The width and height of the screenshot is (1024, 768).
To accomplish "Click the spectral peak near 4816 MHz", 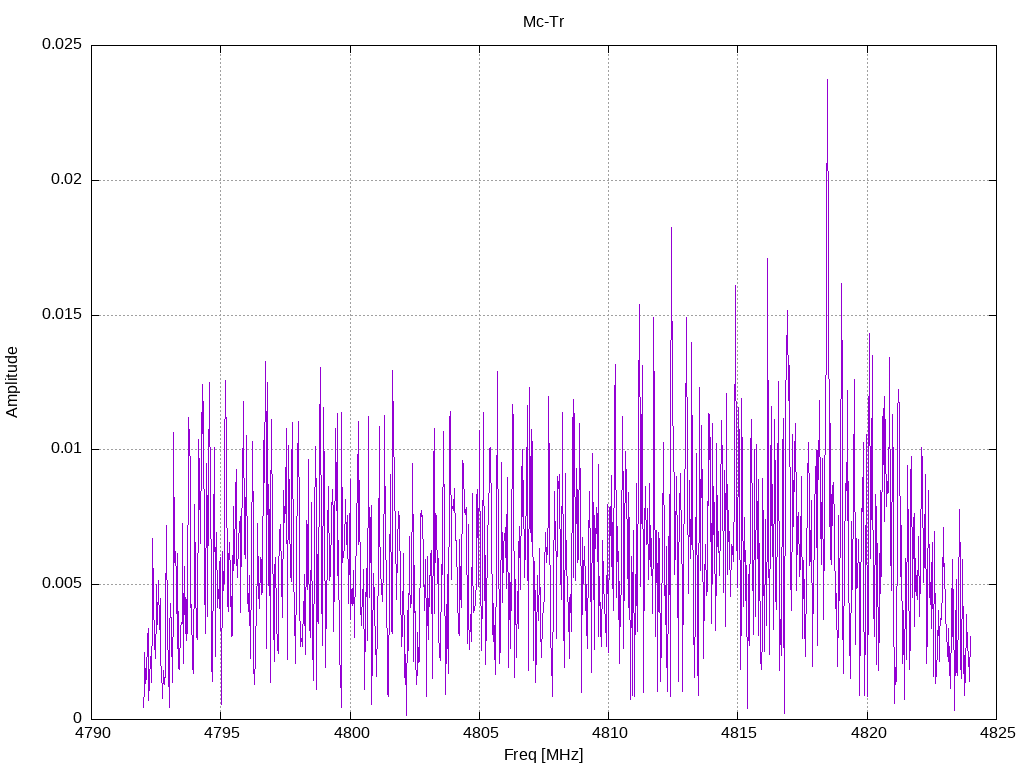I will [x=767, y=259].
